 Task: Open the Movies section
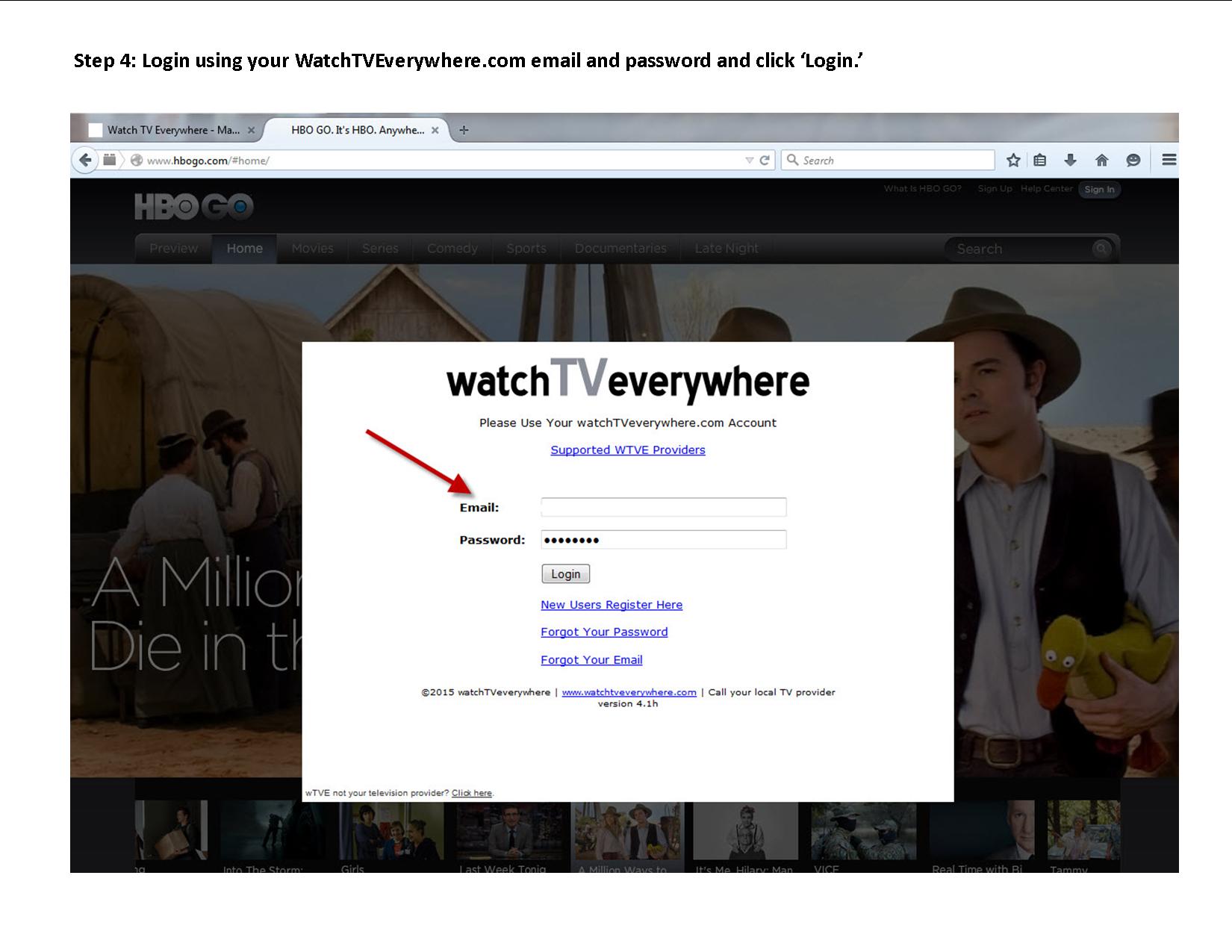click(312, 249)
